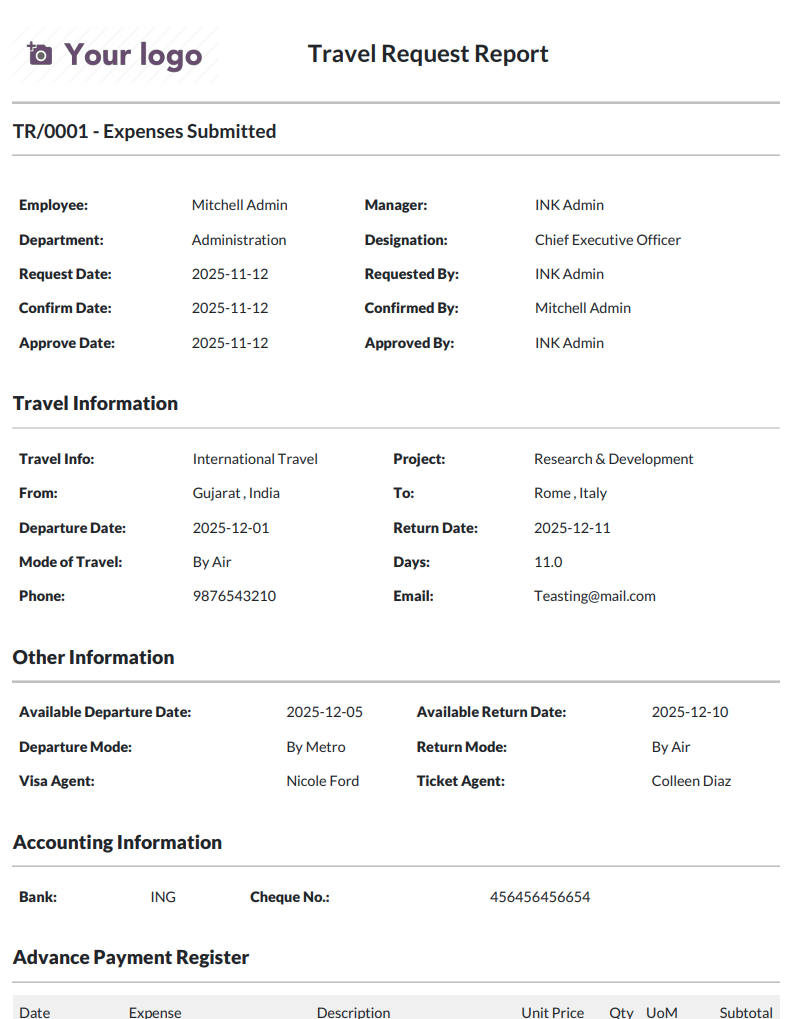Click the Other Information section heading
Screen dimensions: 793x1019
94,658
